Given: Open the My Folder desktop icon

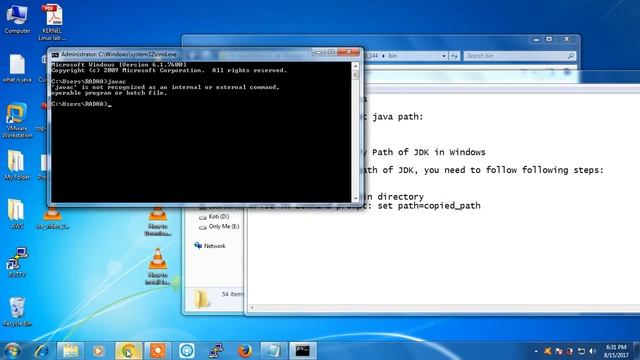Looking at the screenshot, I should pos(17,165).
